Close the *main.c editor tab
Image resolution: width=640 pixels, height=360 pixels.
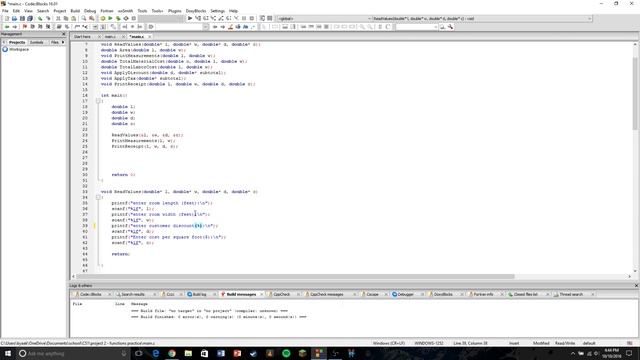149,37
